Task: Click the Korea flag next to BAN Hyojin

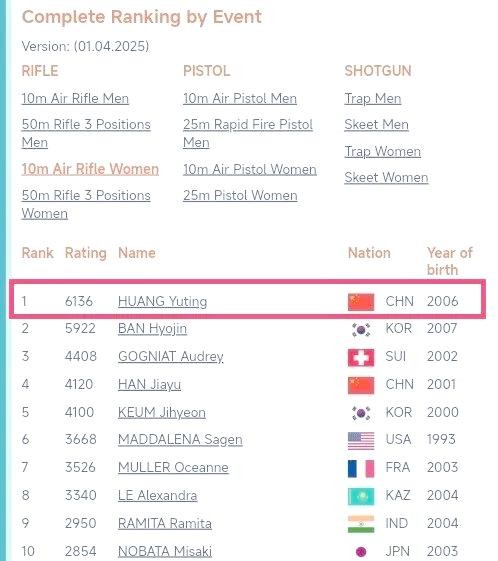Action: point(361,330)
